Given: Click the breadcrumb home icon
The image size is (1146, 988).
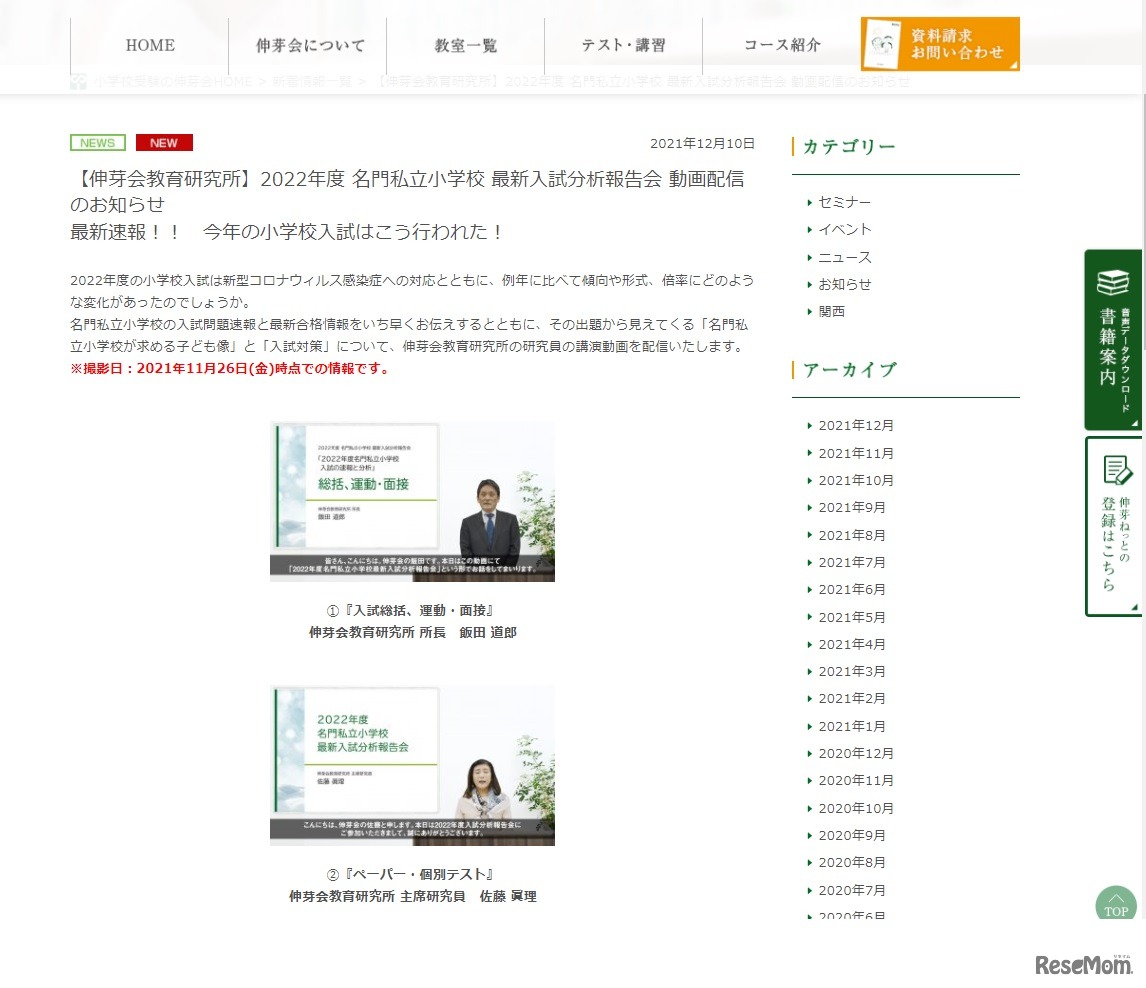Looking at the screenshot, I should pos(79,82).
